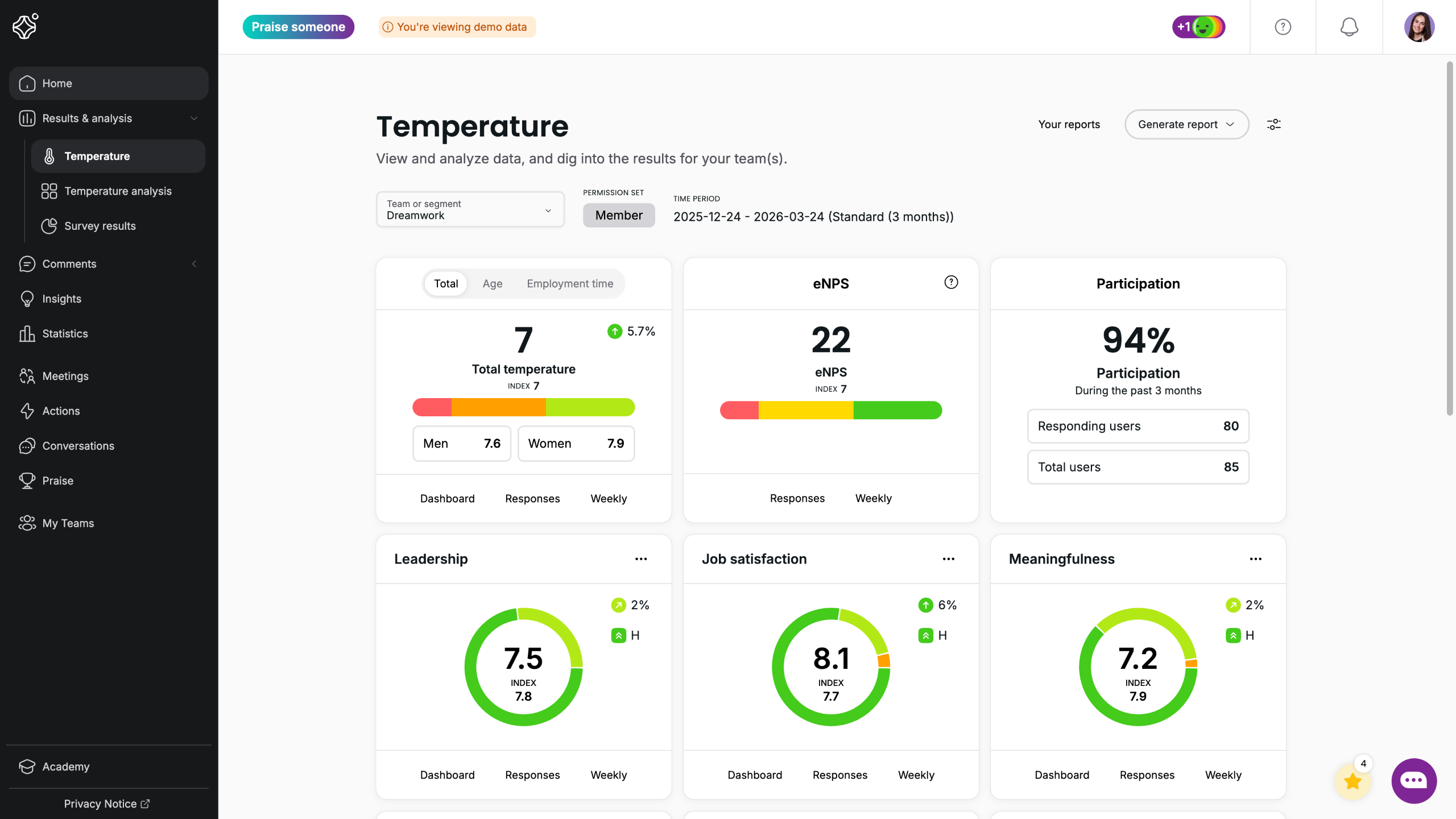Open Temperature analysis in sidebar
Screen dimensions: 1456x819
(118, 191)
